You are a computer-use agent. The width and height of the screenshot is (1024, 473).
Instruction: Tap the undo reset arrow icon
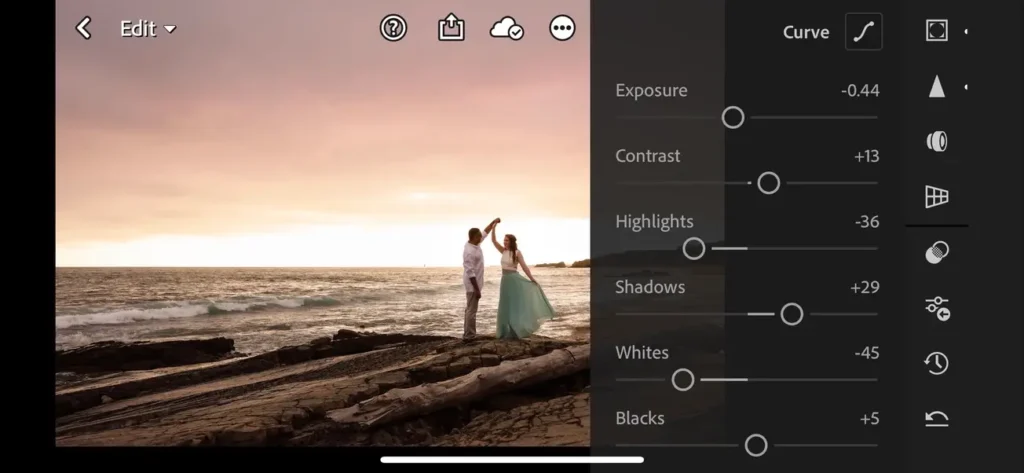(x=936, y=419)
